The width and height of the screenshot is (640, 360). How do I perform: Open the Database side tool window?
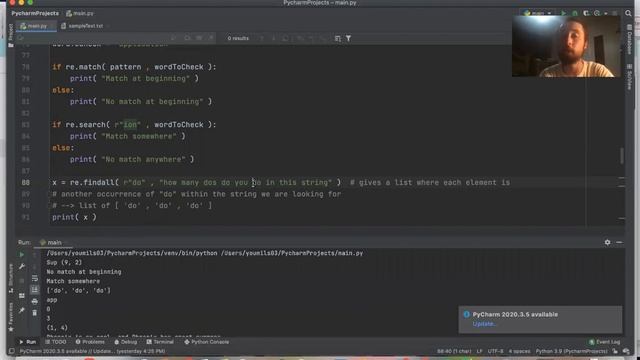tap(629, 40)
